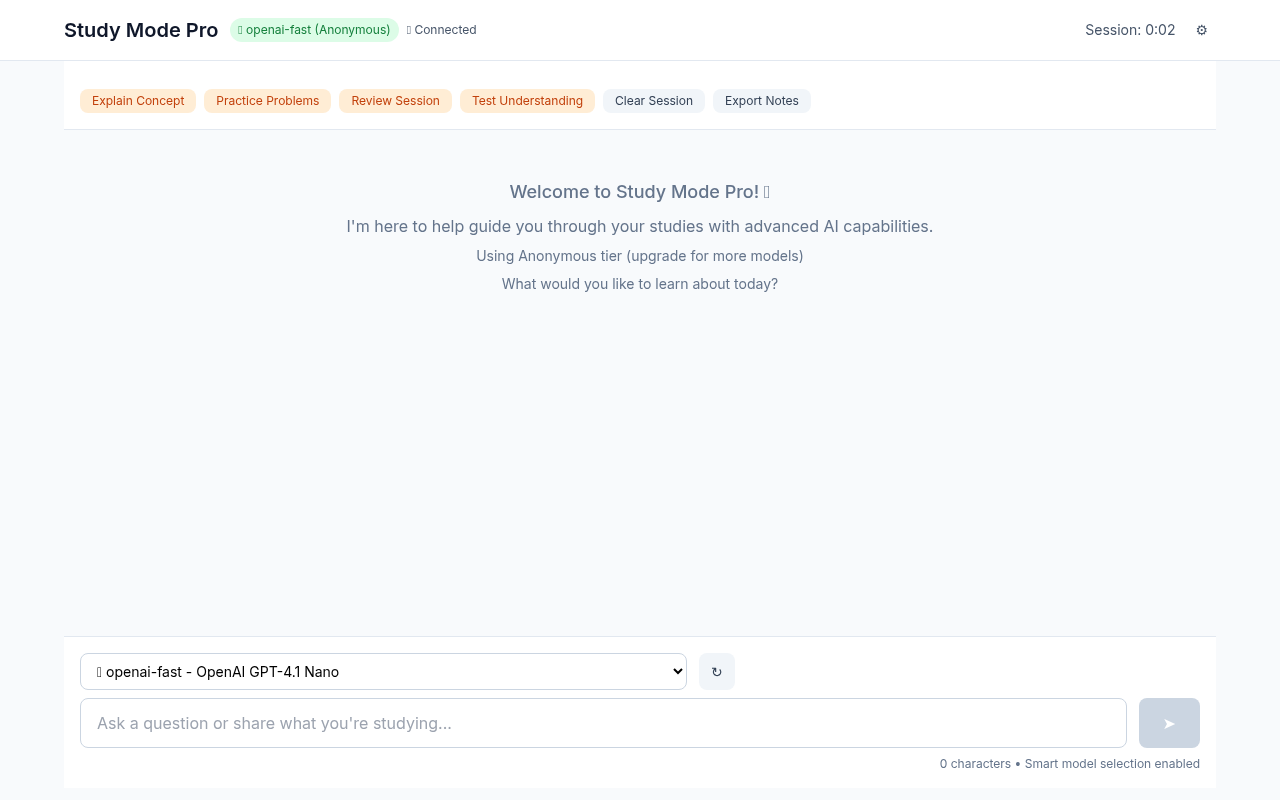This screenshot has width=1280, height=800.
Task: Open settings with the gear icon
Action: point(1201,30)
